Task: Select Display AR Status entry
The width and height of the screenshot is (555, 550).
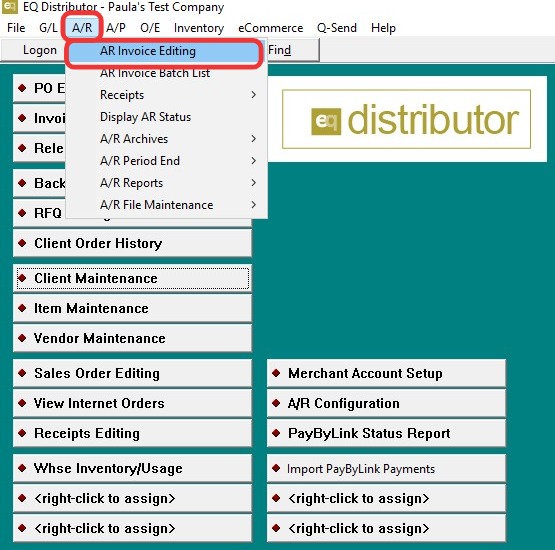Action: (166, 117)
